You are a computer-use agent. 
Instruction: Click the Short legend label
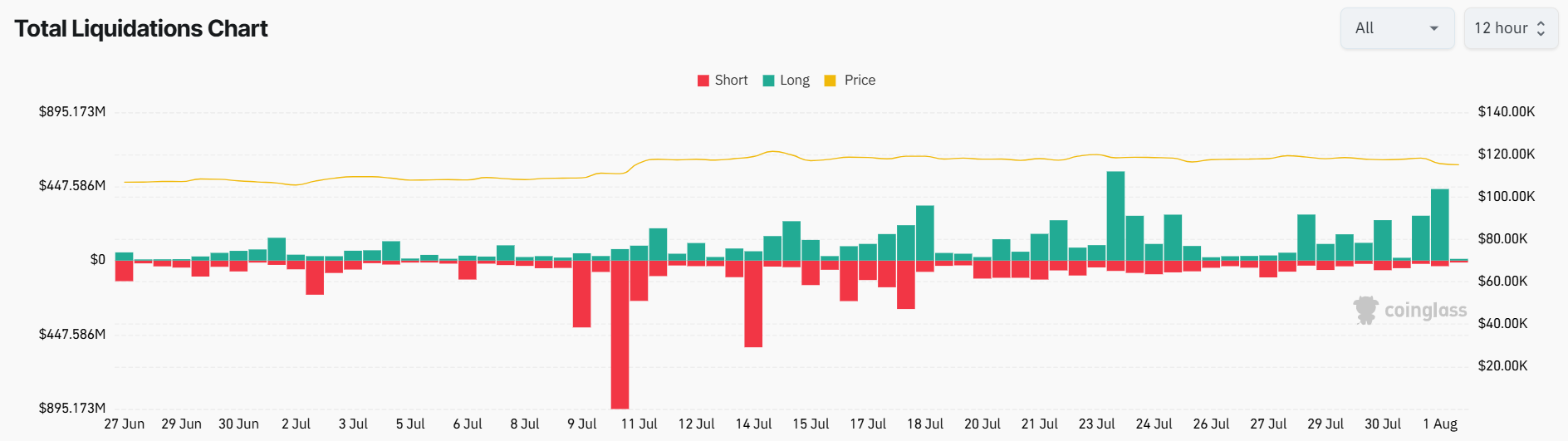click(731, 81)
